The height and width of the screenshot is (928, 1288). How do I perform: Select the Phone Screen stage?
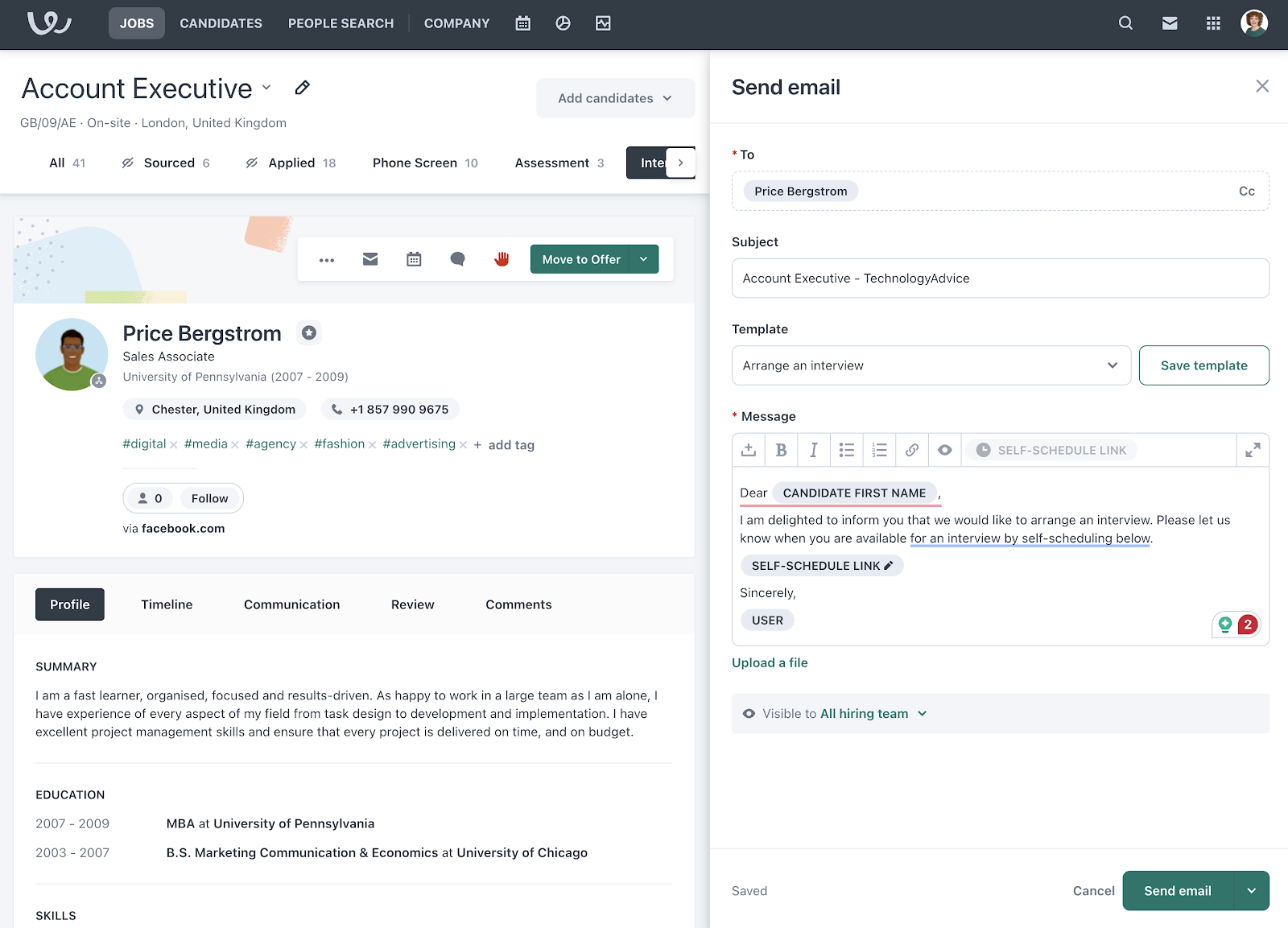pos(425,163)
